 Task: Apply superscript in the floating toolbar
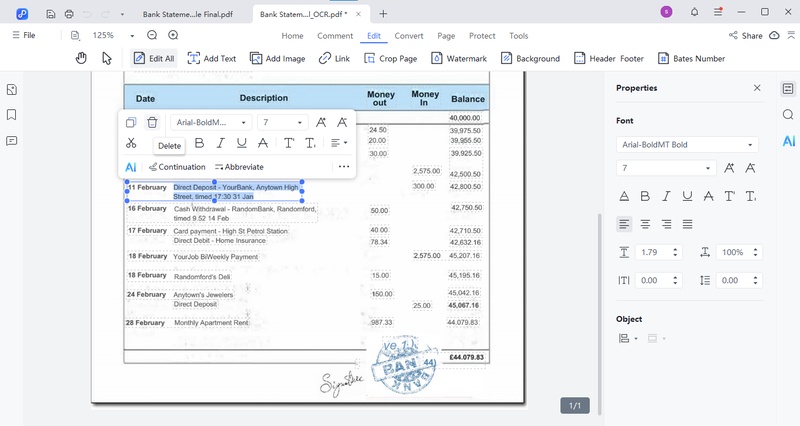tap(289, 143)
